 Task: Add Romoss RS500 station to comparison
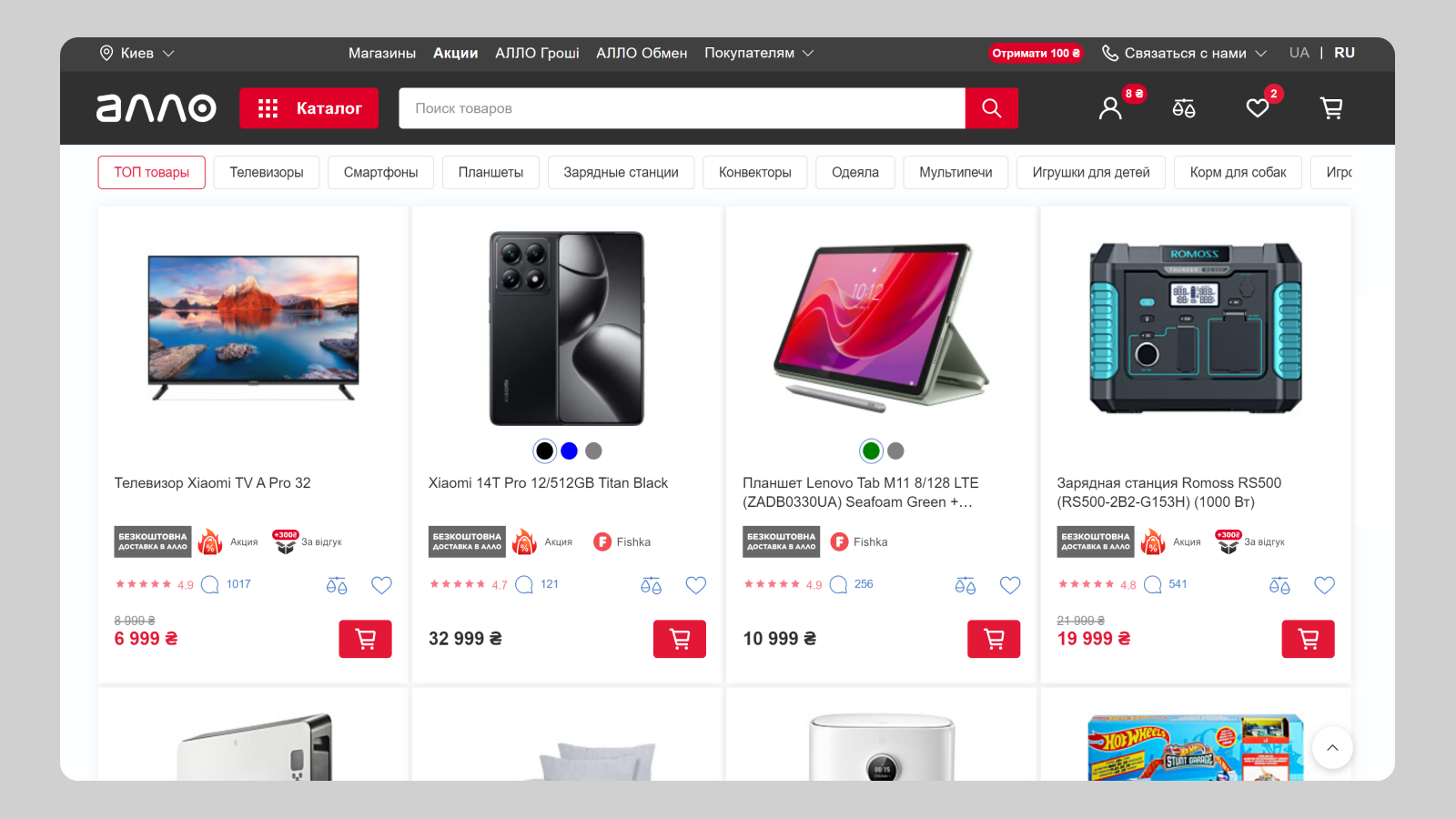point(1279,585)
